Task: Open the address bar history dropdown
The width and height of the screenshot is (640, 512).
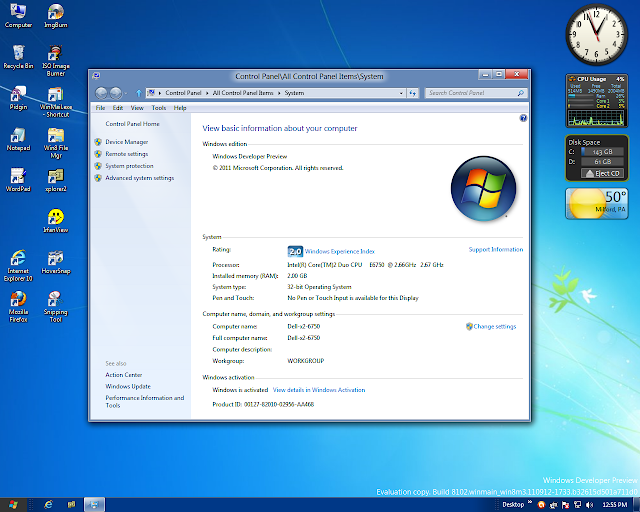Action: (x=401, y=93)
